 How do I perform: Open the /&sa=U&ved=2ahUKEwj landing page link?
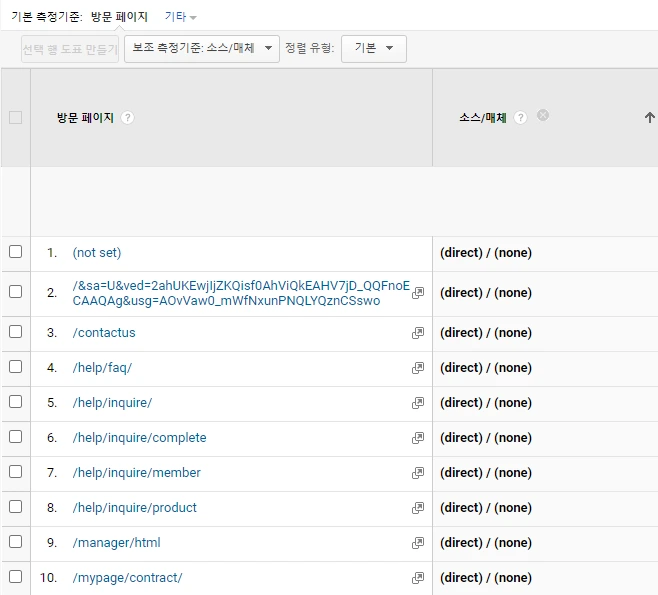[241, 293]
